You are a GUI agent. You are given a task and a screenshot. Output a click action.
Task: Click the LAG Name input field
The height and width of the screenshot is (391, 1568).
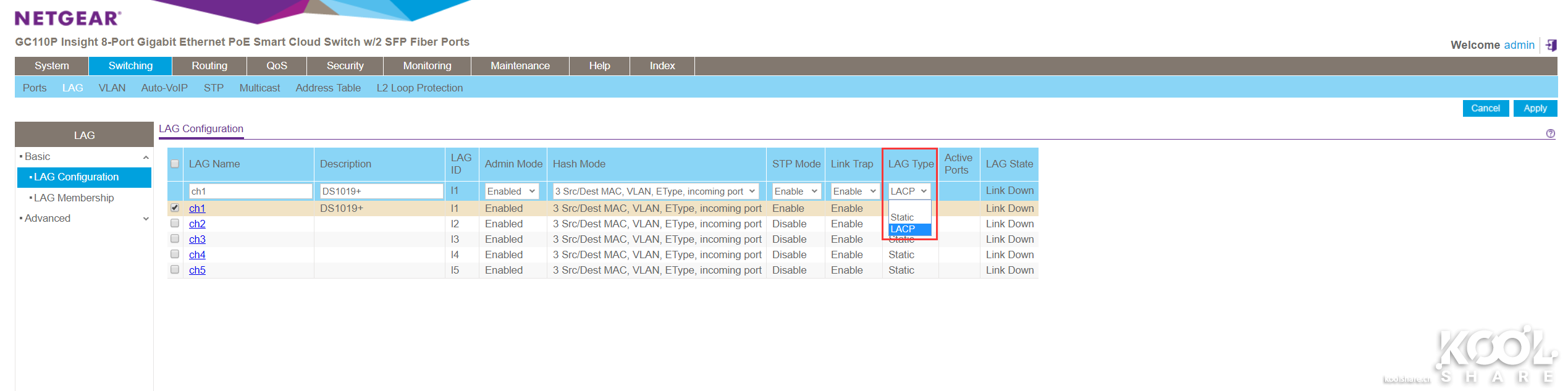250,191
